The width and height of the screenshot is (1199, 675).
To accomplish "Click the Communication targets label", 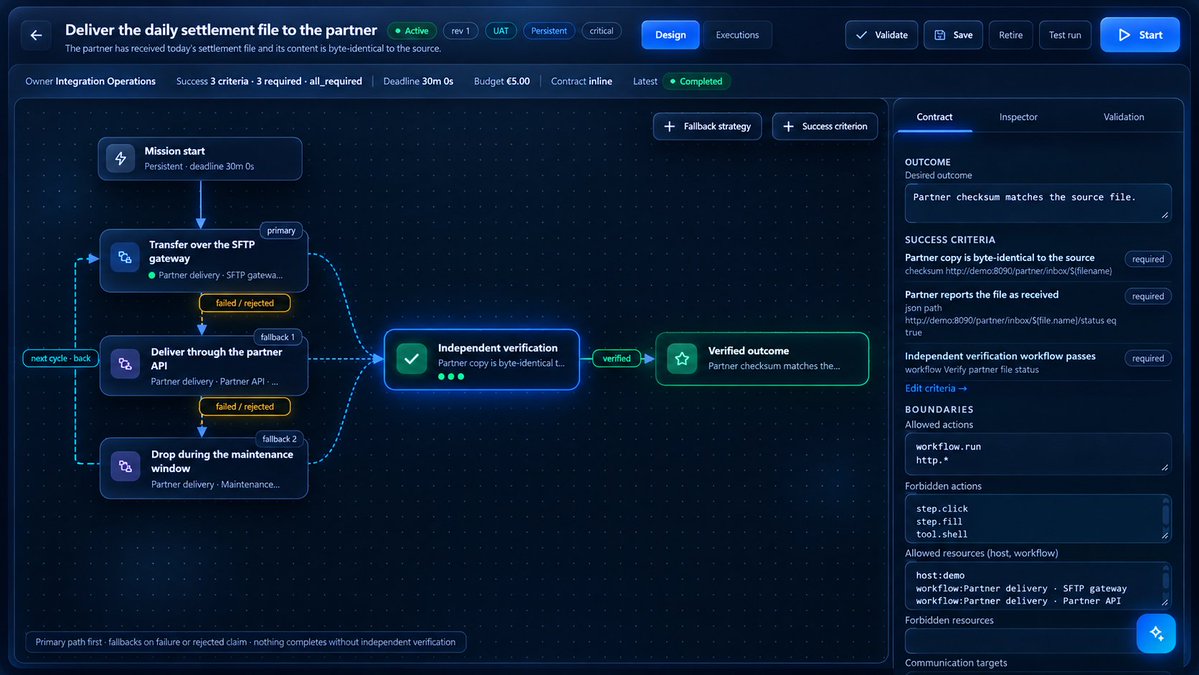I will click(956, 663).
